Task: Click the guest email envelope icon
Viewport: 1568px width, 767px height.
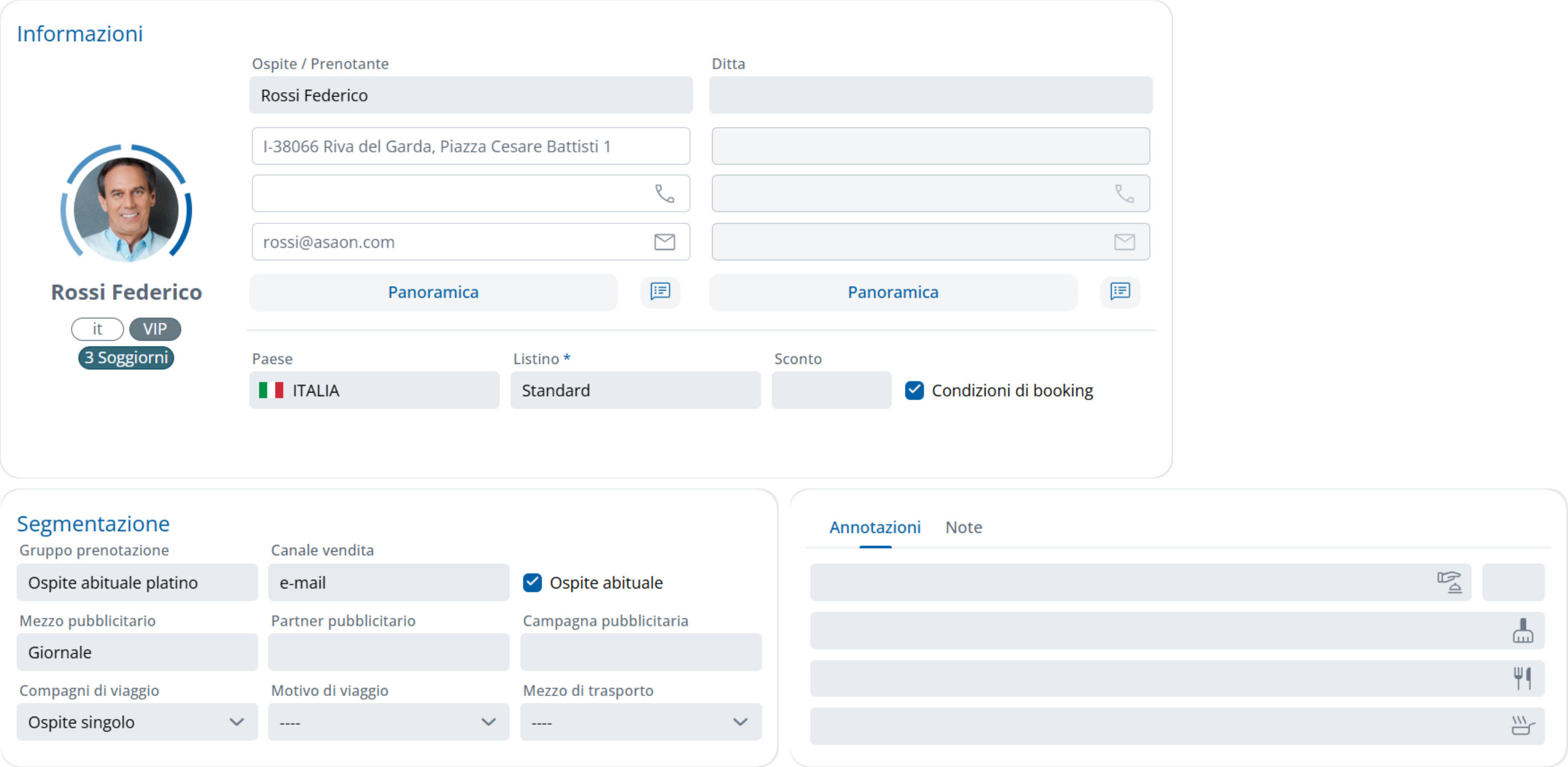Action: (664, 242)
